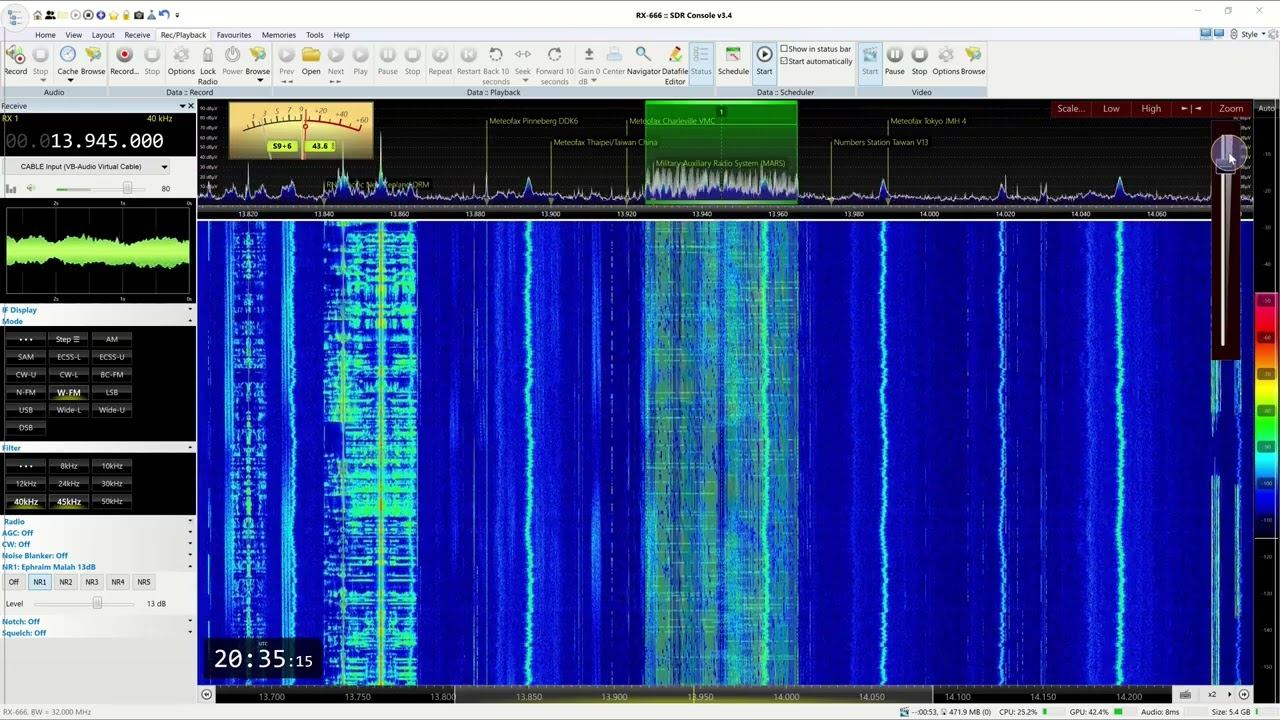
Task: Turn noise reduction Off
Action: [14, 582]
